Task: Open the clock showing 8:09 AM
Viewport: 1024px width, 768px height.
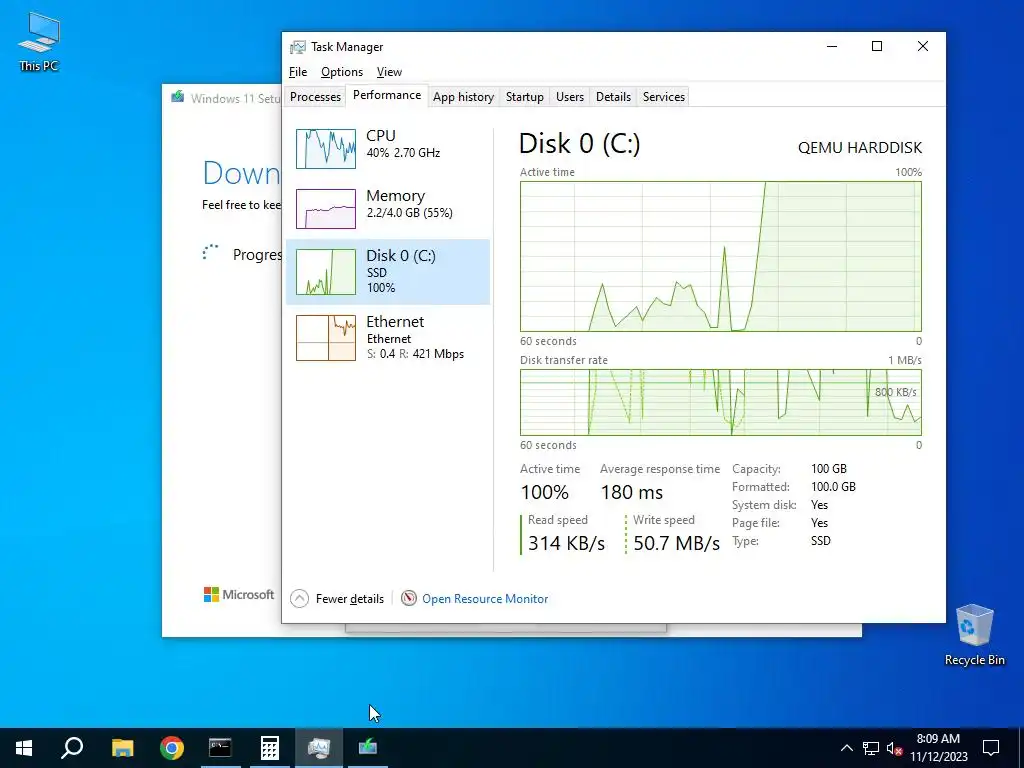Action: click(938, 748)
